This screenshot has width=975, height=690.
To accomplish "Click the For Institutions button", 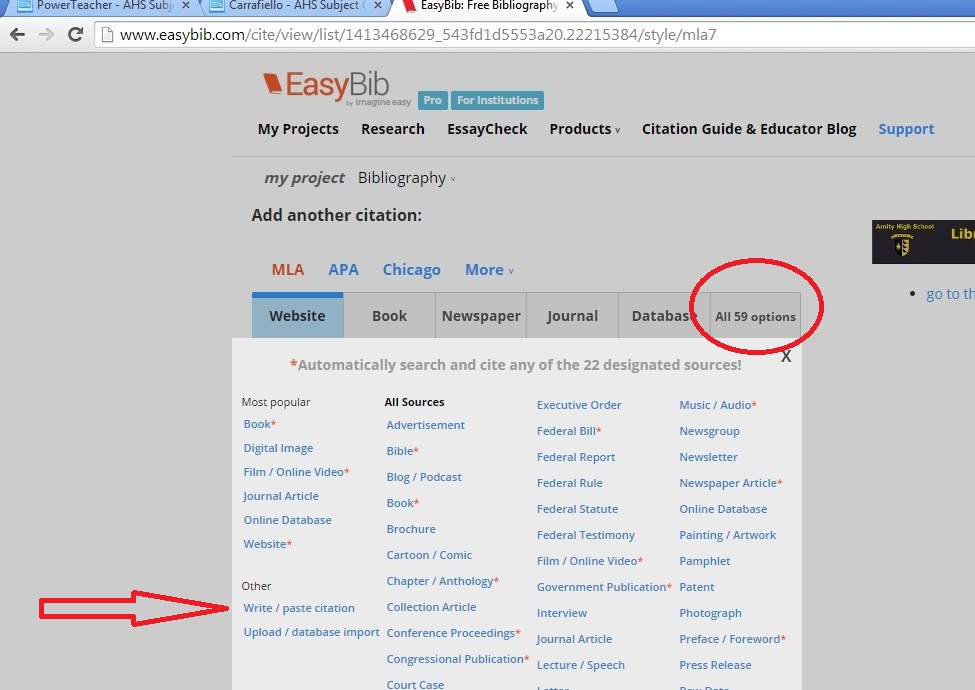I will coord(497,100).
